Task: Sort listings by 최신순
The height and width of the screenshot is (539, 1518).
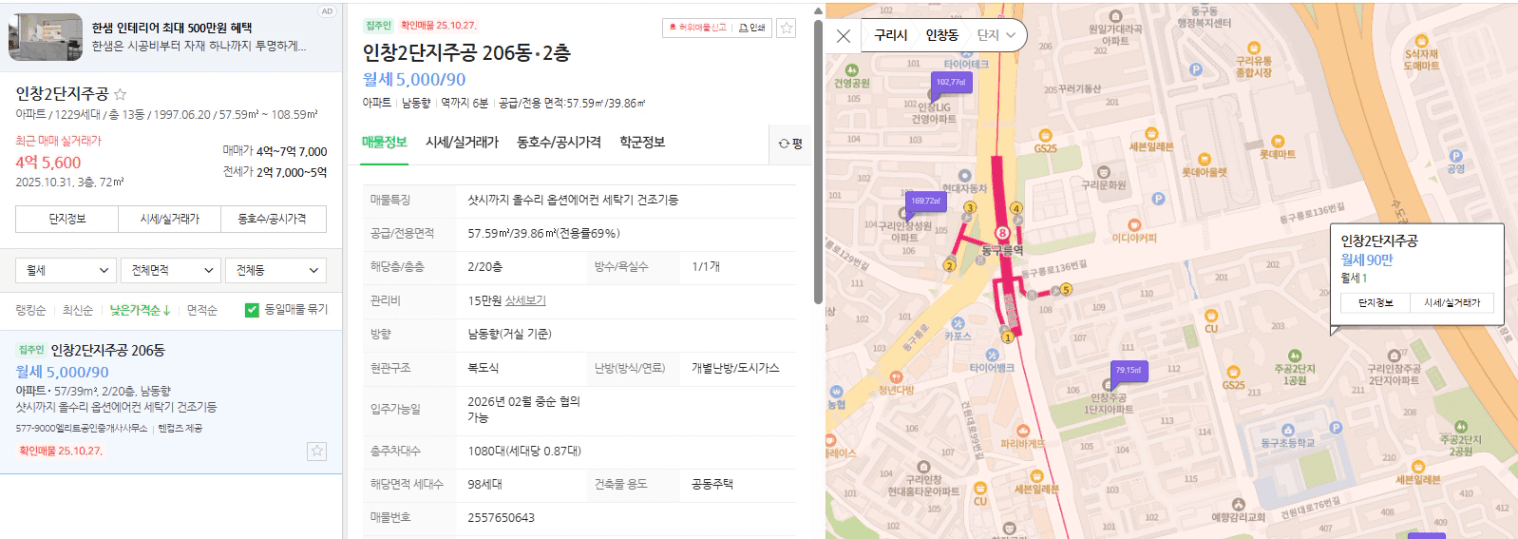Action: coord(77,310)
